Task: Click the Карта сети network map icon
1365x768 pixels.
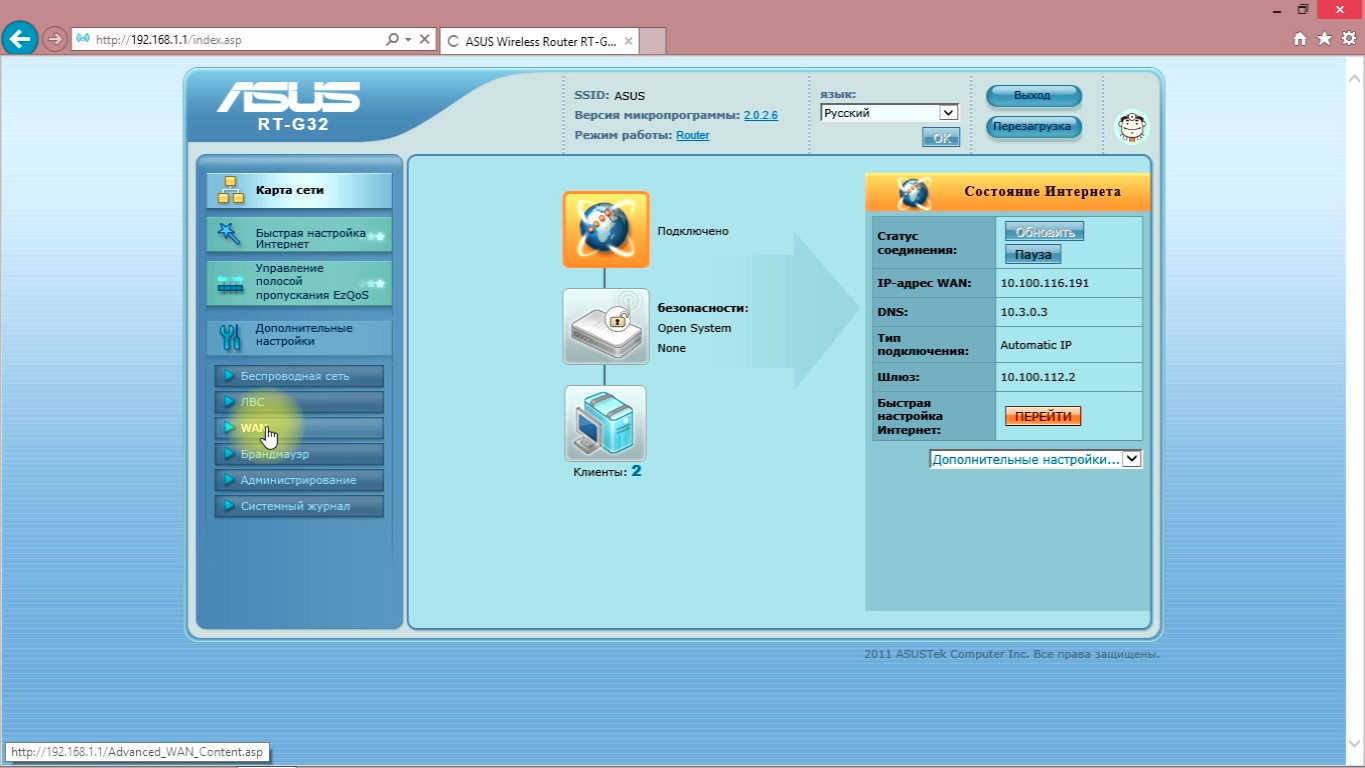Action: click(x=231, y=190)
